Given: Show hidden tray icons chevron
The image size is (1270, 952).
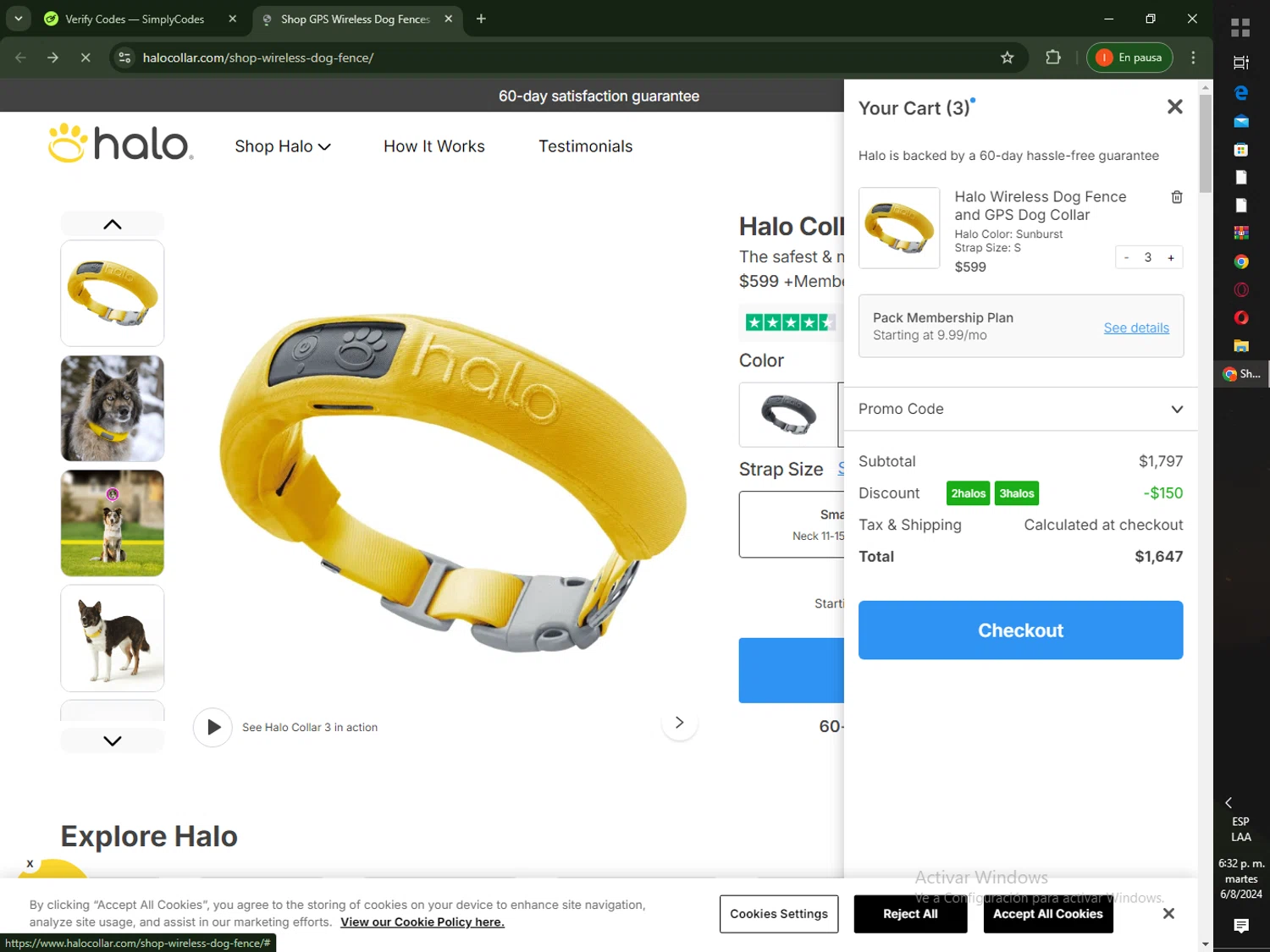Looking at the screenshot, I should click(x=1229, y=802).
